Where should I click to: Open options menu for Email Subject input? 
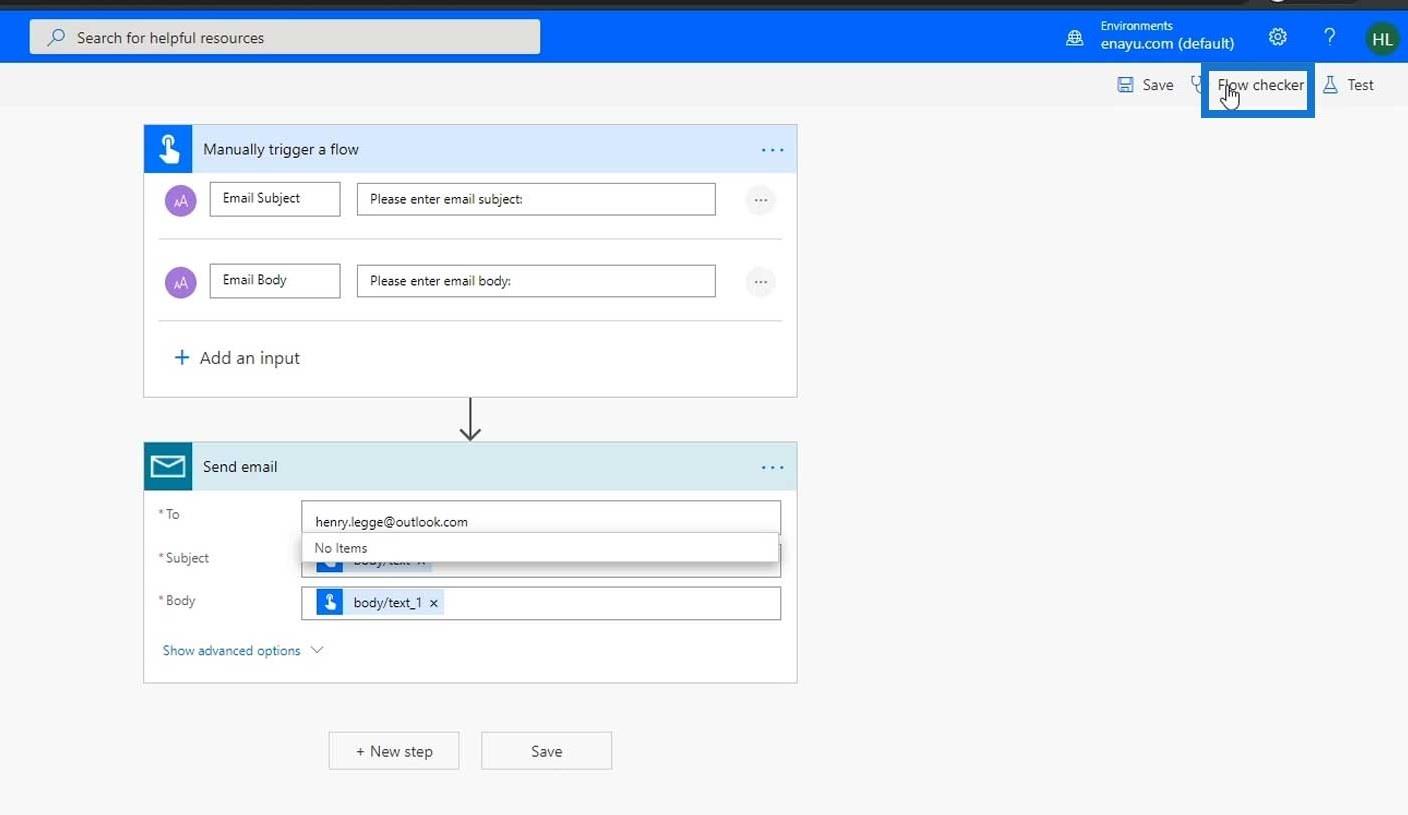[x=760, y=200]
